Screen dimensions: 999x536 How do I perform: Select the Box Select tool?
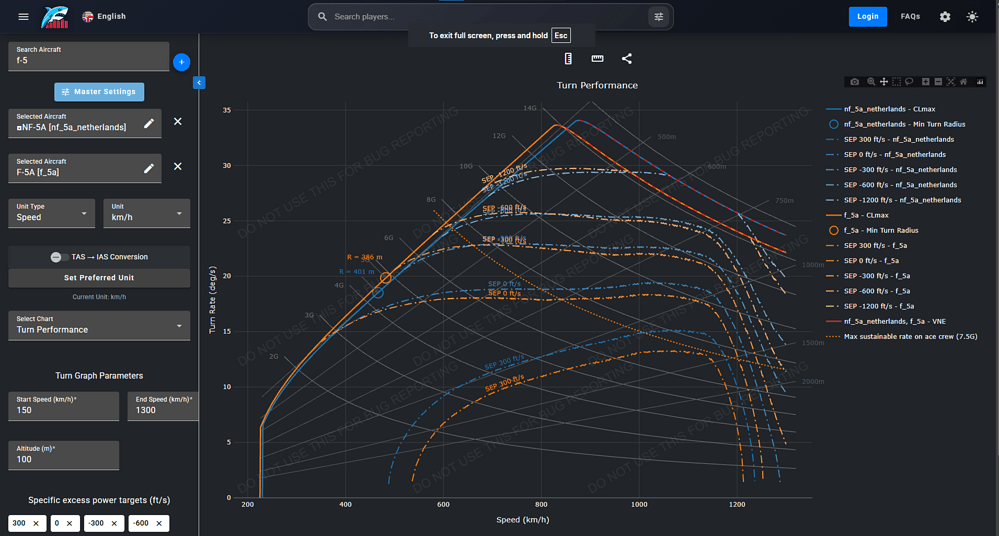(896, 82)
